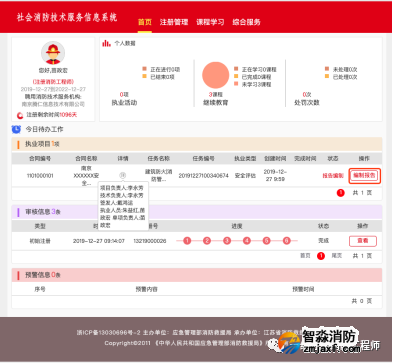Click the 正在进行0项 legend swatch
The width and height of the screenshot is (393, 364).
(144, 69)
